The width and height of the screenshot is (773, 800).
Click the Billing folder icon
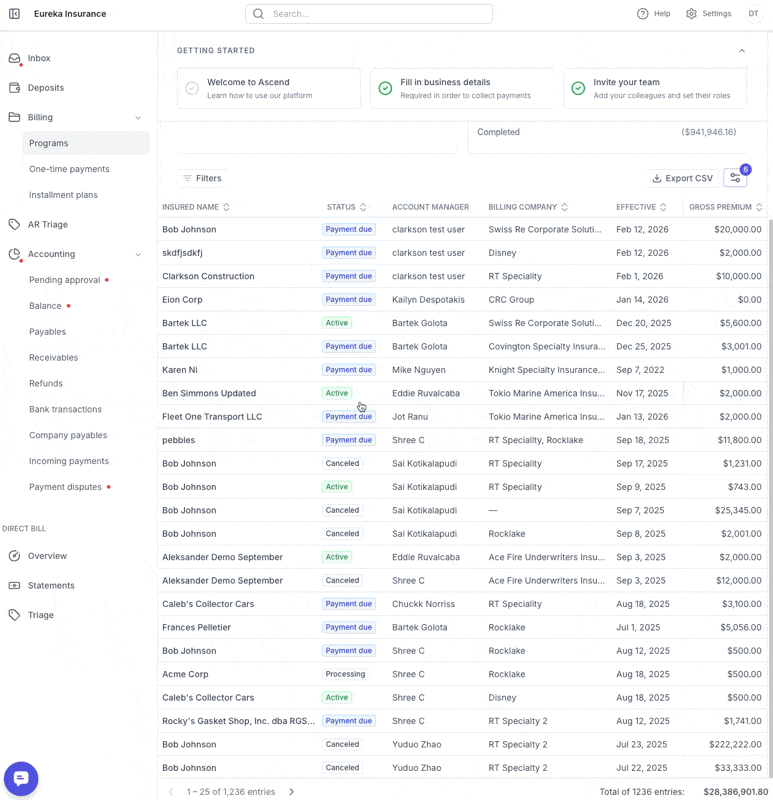15,117
